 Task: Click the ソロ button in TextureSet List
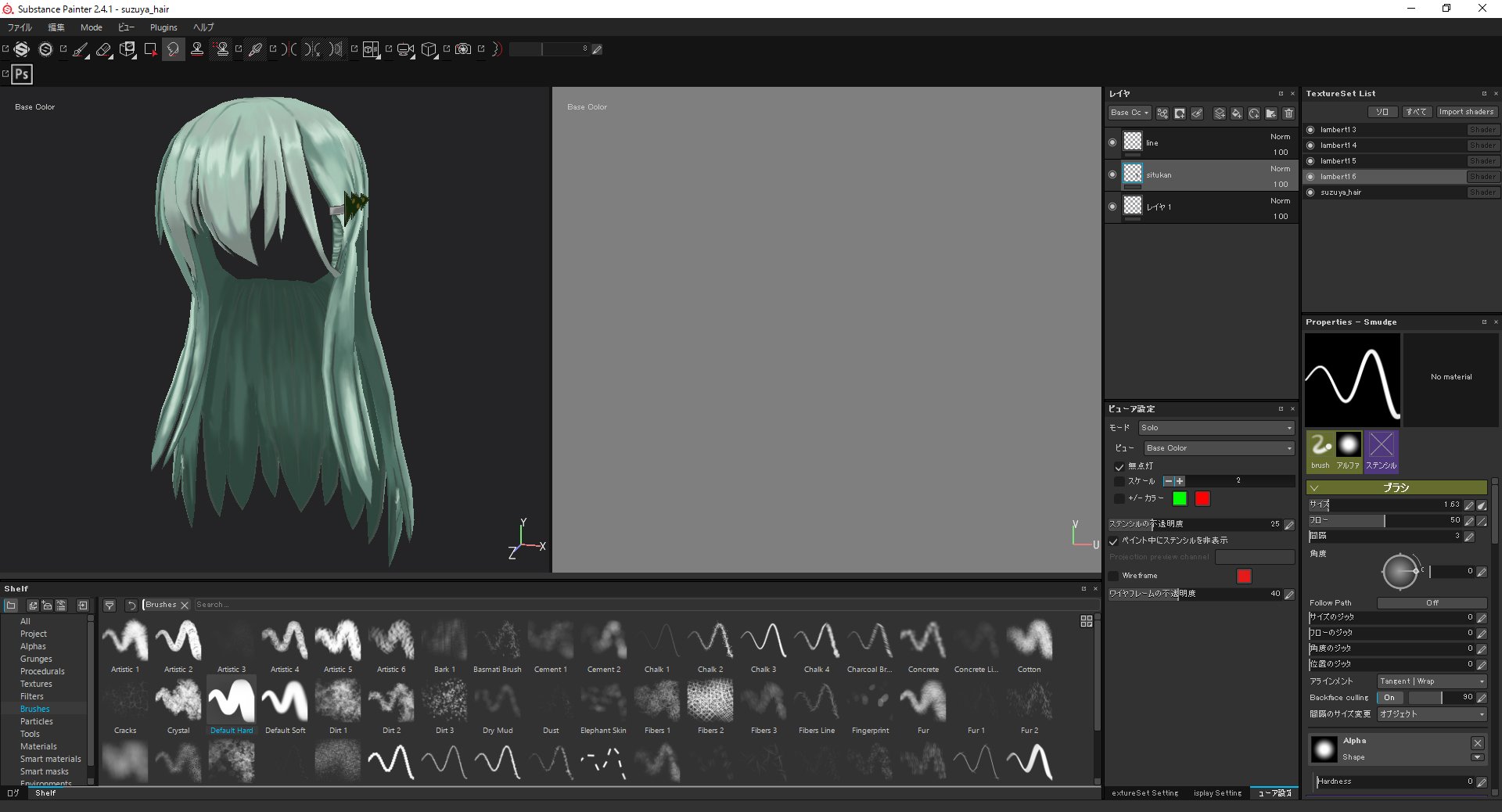click(1382, 112)
